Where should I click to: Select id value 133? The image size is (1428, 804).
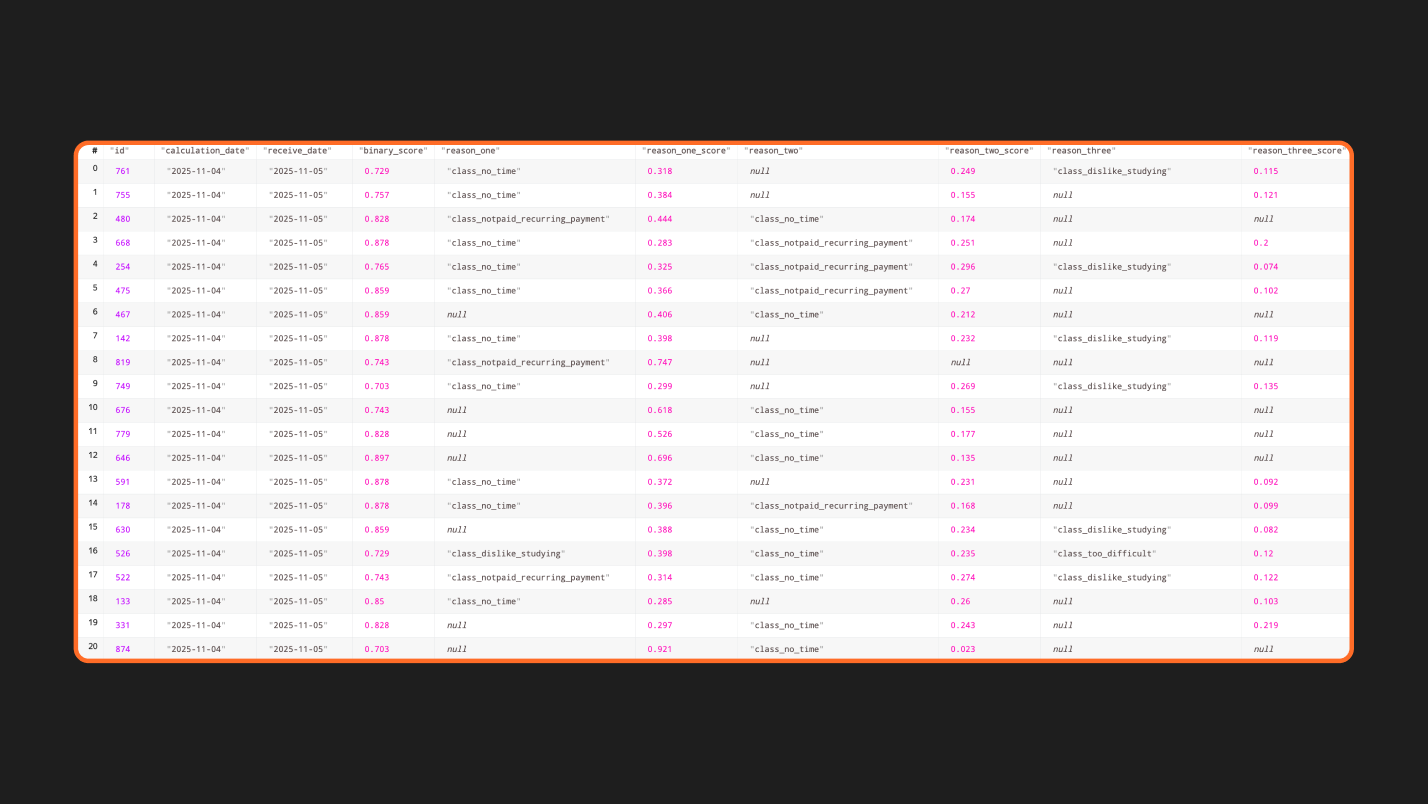click(122, 602)
